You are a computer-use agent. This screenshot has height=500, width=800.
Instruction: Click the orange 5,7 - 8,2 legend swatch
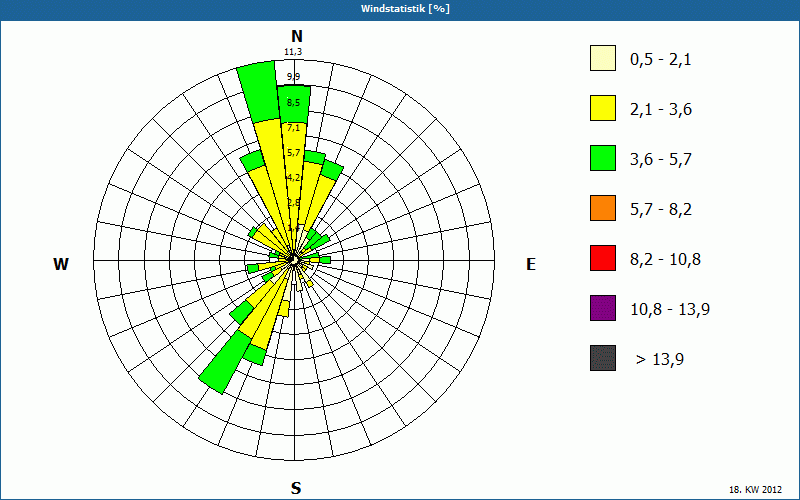(x=603, y=208)
